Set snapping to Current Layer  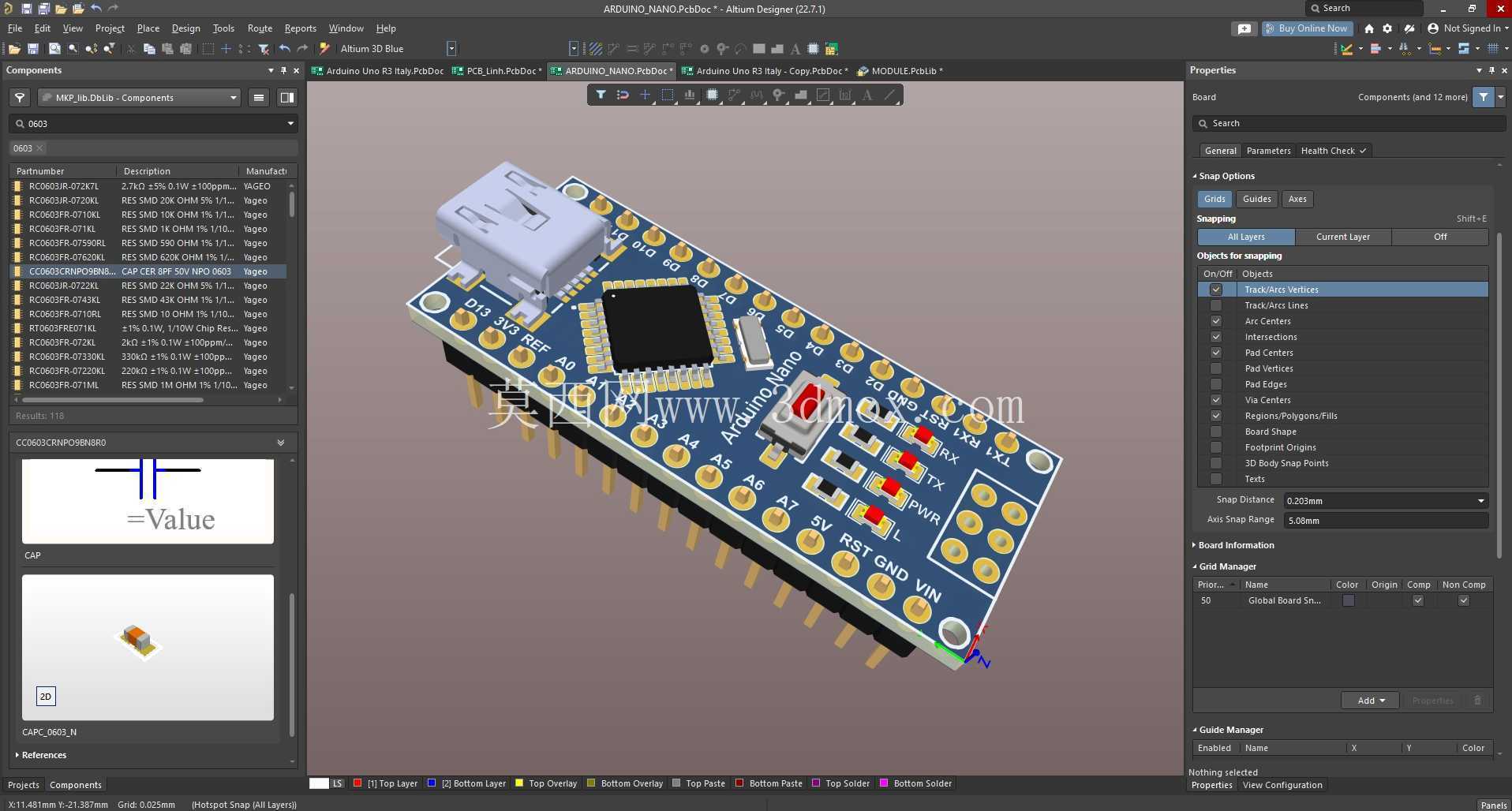1342,237
